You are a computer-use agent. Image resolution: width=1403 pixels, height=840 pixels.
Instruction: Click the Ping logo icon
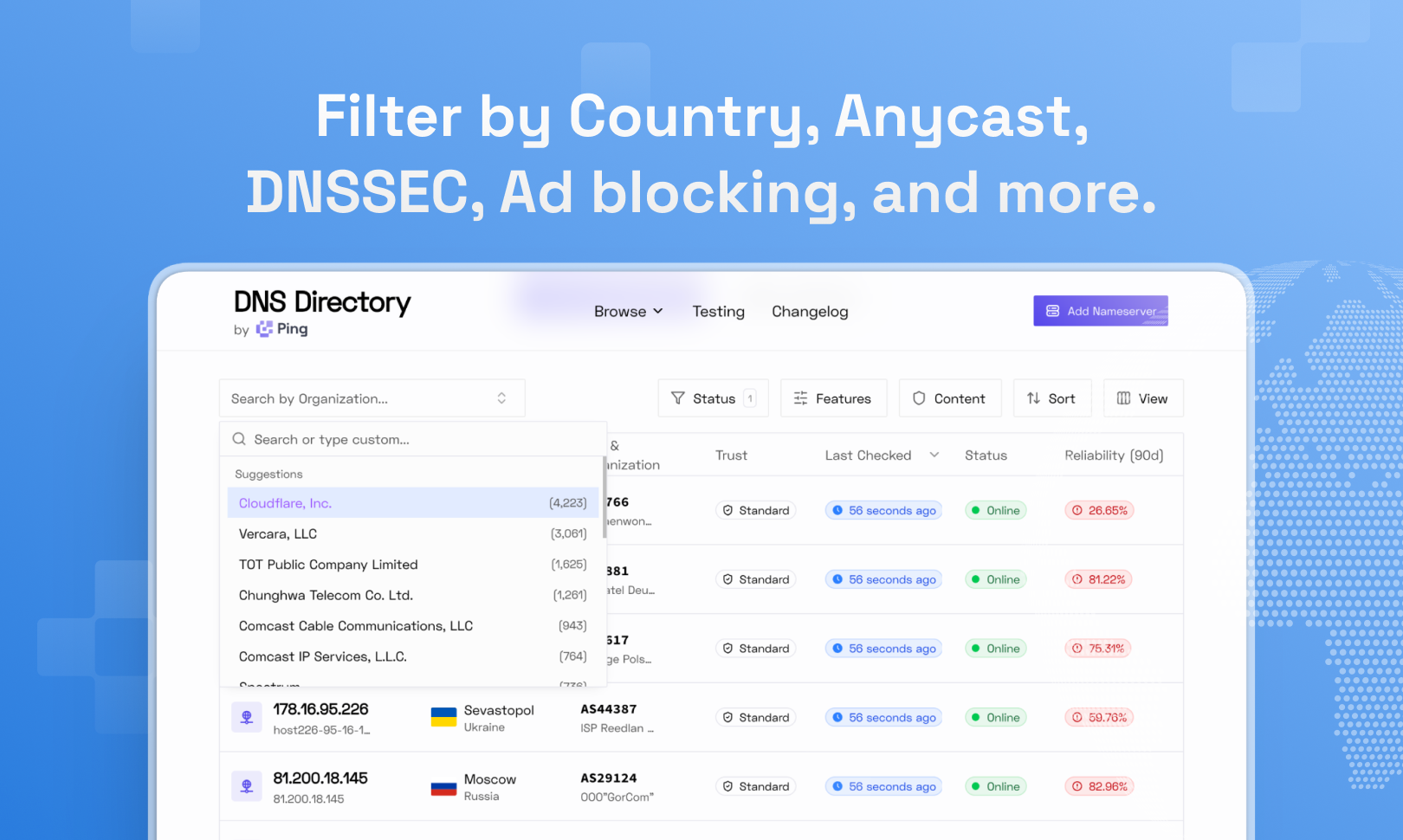coord(265,329)
